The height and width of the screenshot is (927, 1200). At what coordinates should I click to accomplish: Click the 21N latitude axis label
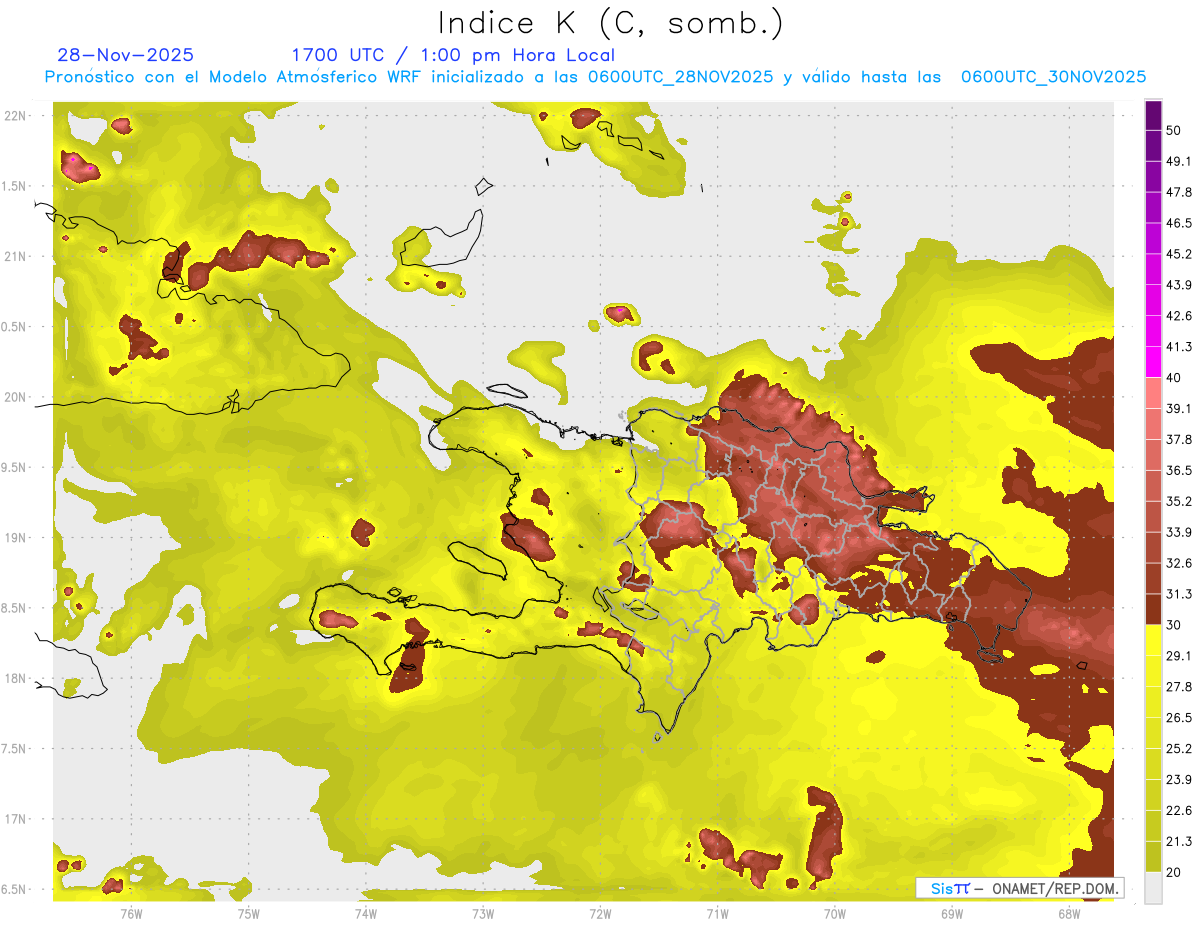pyautogui.click(x=17, y=256)
